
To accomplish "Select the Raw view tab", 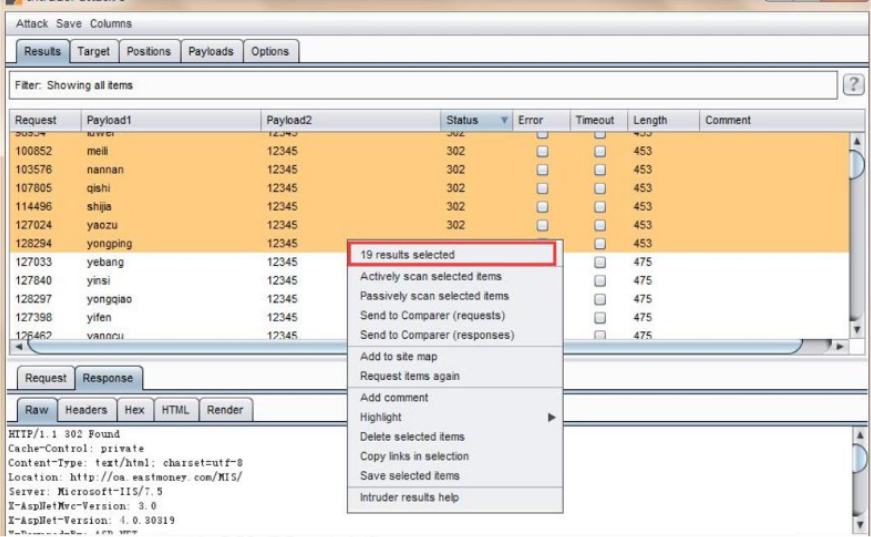I will tap(37, 410).
